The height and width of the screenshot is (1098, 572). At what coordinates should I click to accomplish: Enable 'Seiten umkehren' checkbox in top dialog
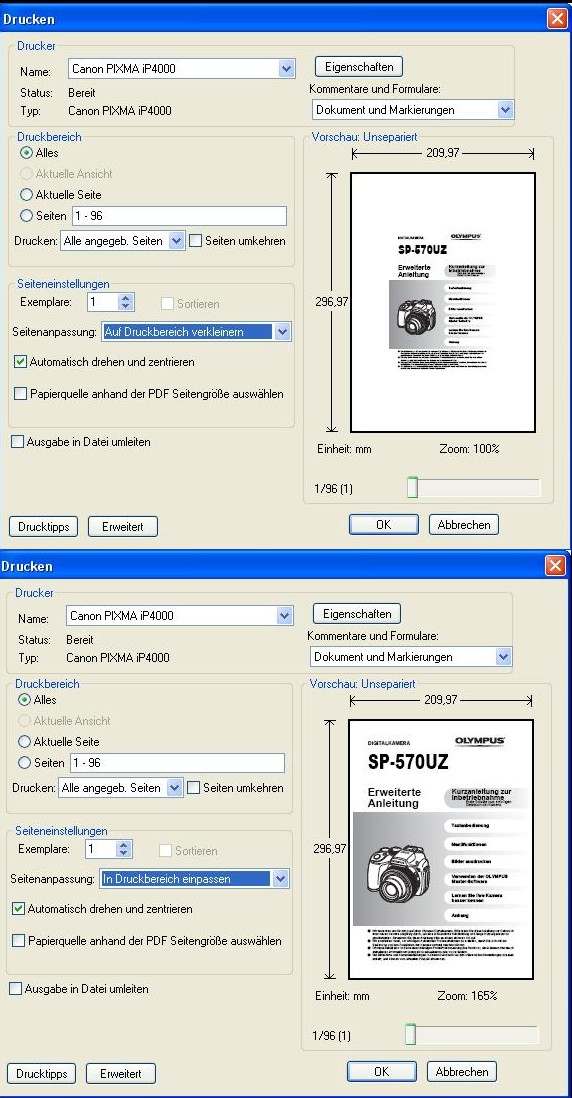pyautogui.click(x=196, y=241)
